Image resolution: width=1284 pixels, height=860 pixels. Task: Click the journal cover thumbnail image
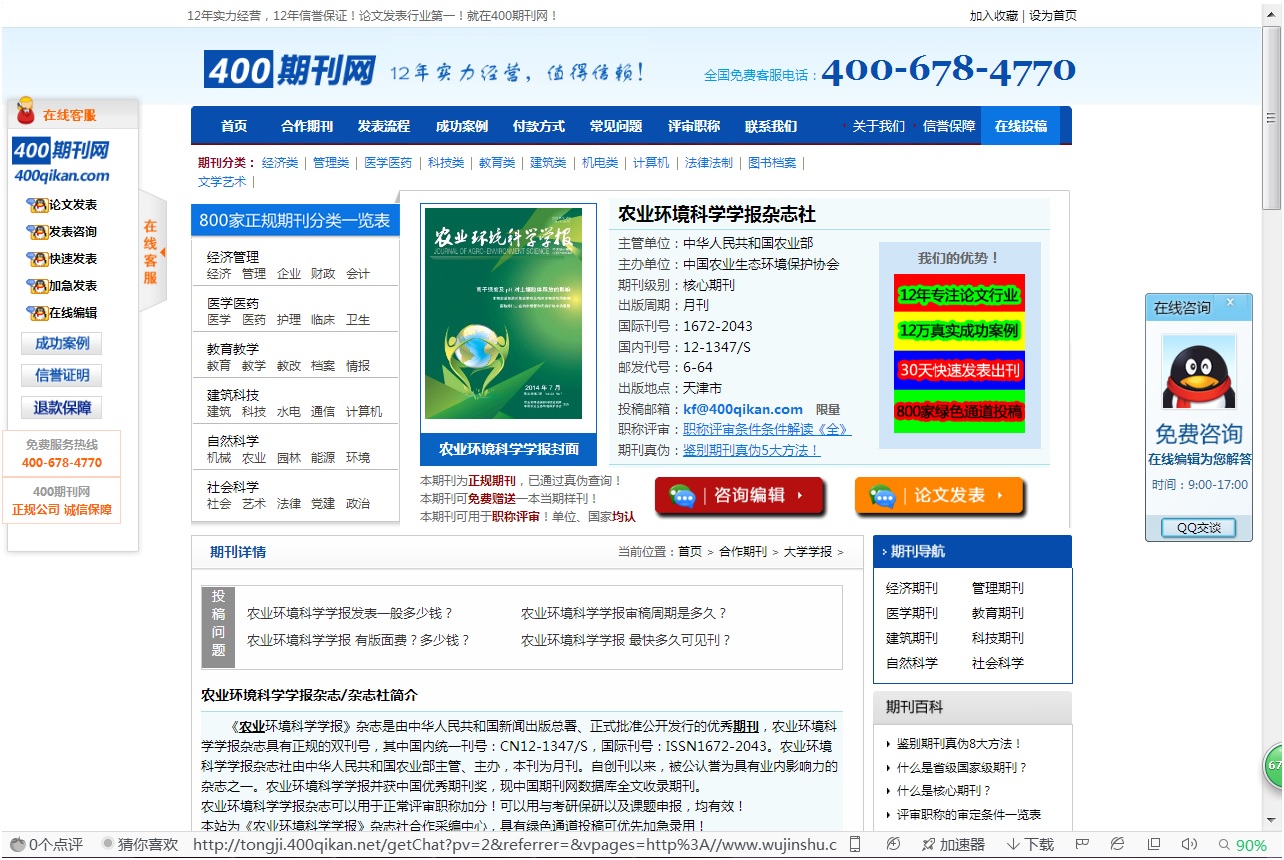[503, 313]
